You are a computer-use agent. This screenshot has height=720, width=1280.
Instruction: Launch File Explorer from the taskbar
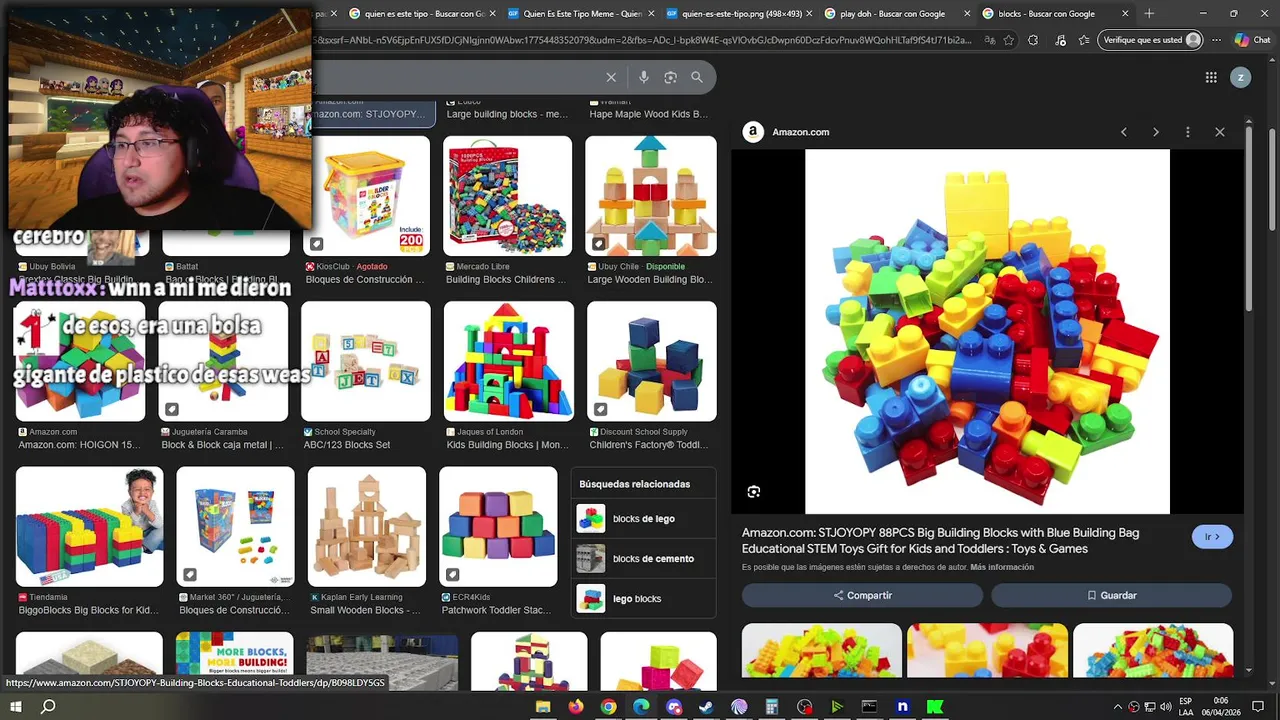[x=543, y=707]
